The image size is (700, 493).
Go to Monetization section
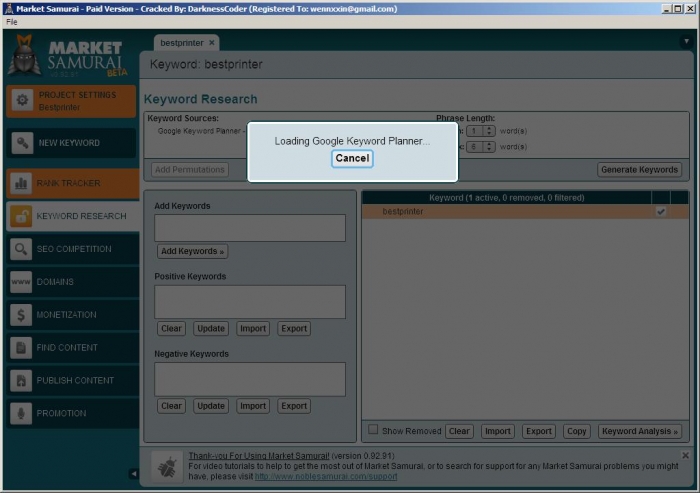pos(72,315)
